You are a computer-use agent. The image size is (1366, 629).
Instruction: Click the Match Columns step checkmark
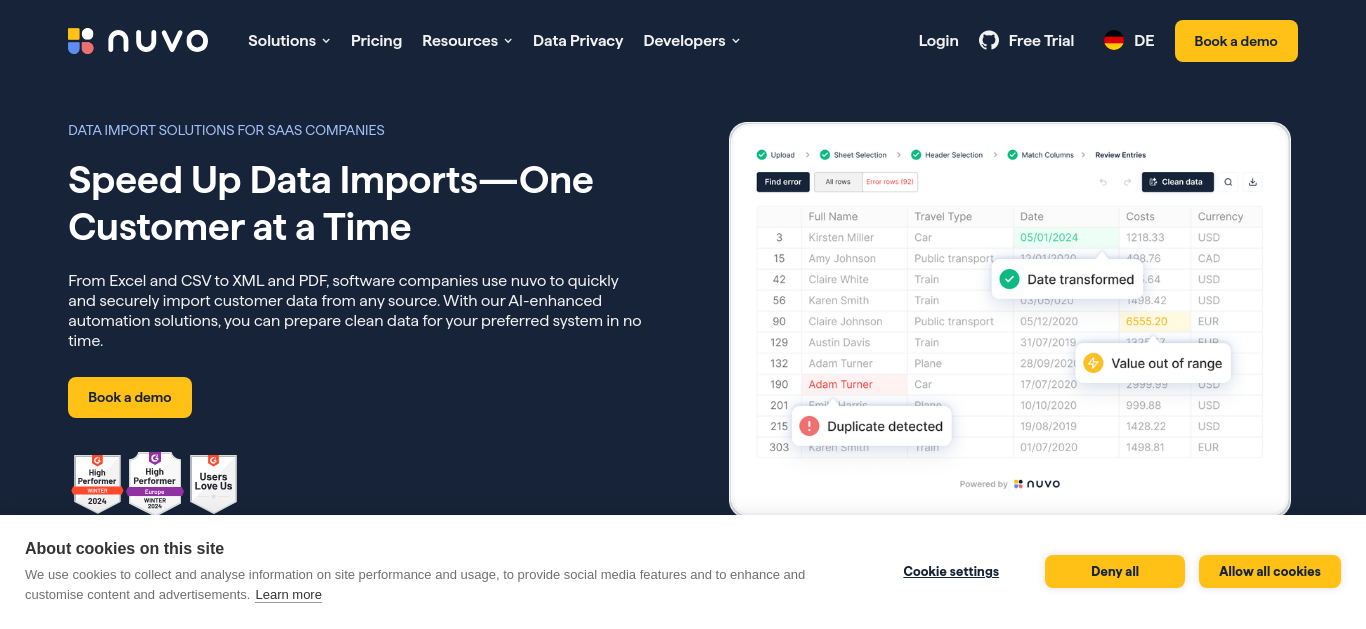coord(1012,155)
